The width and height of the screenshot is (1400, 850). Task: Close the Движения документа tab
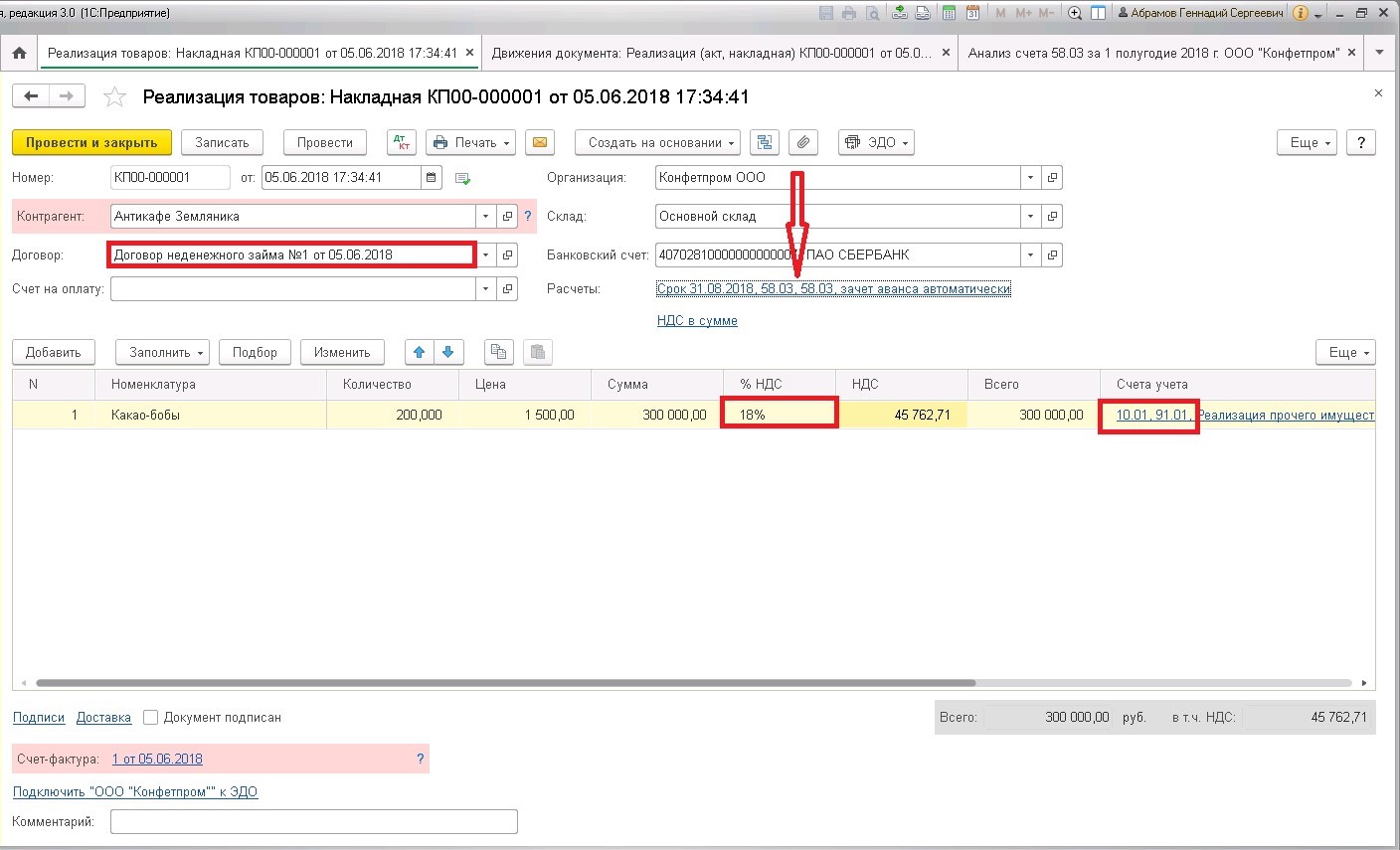946,53
